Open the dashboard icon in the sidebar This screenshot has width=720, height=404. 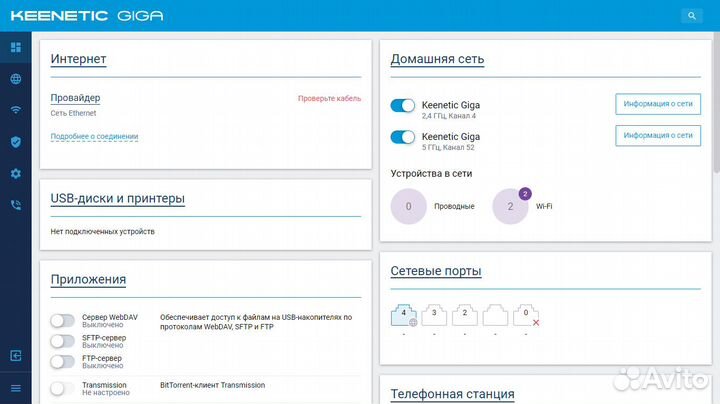click(x=16, y=47)
